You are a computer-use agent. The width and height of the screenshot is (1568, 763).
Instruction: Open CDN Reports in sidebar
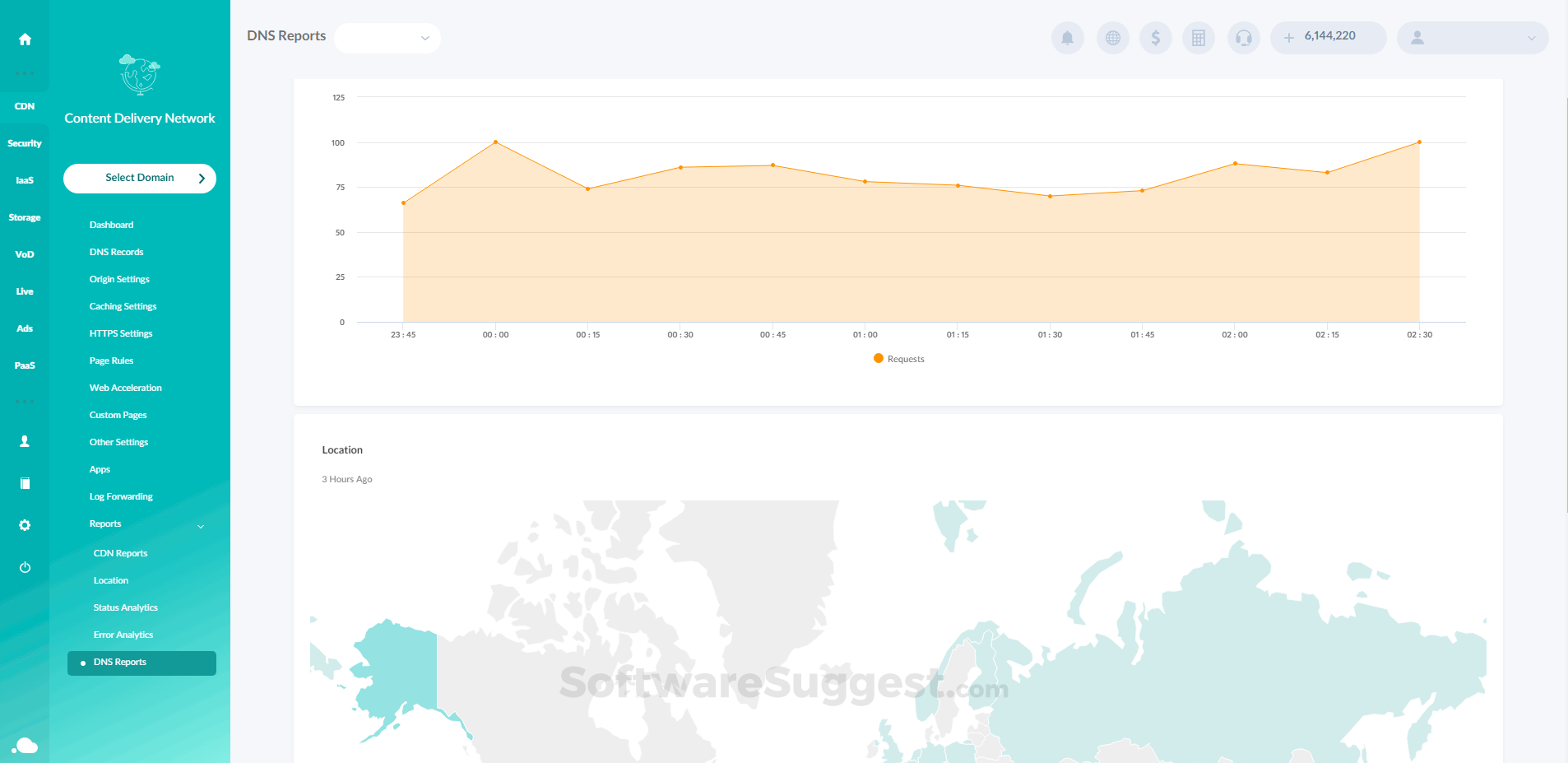[x=120, y=553]
